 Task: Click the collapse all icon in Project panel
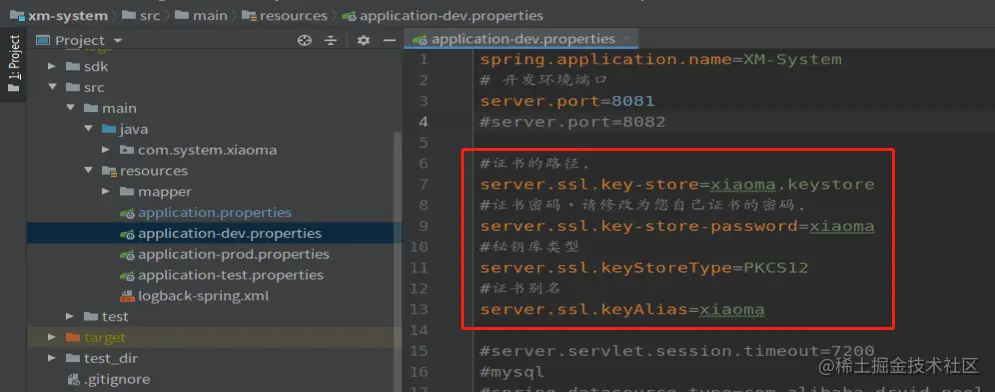331,41
